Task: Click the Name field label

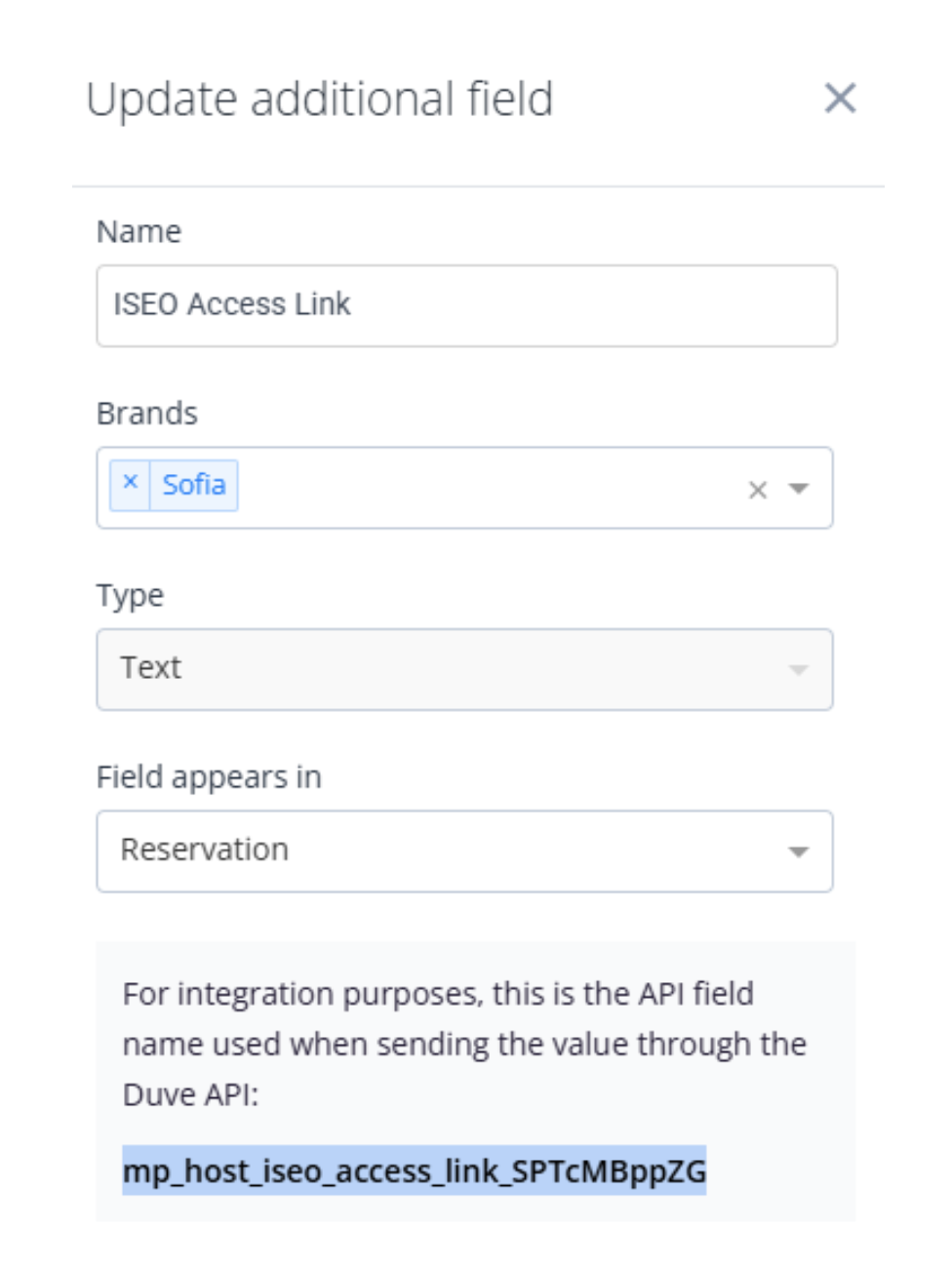Action: pos(139,232)
